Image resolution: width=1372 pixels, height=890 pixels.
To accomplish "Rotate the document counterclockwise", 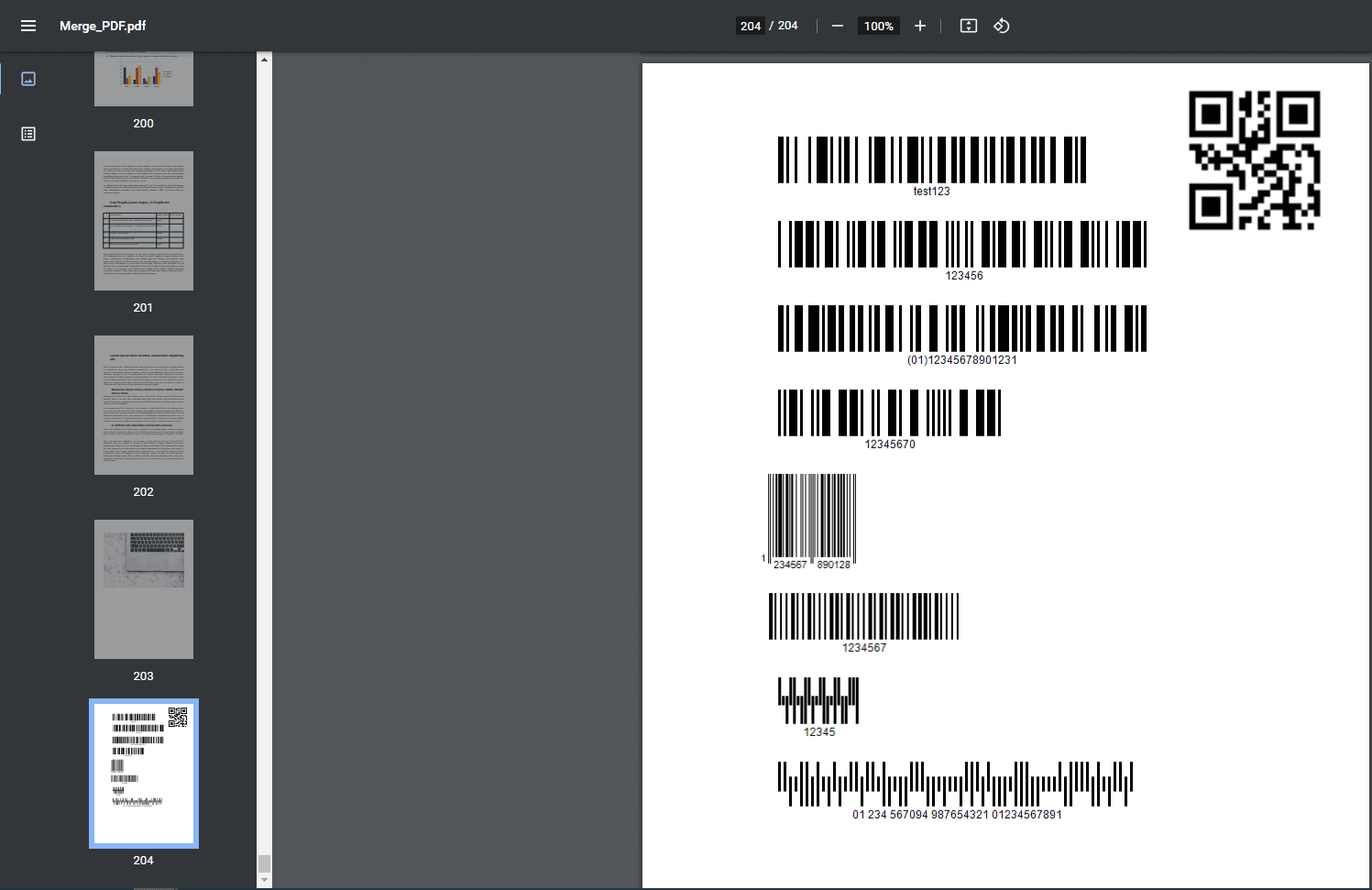I will click(1002, 26).
